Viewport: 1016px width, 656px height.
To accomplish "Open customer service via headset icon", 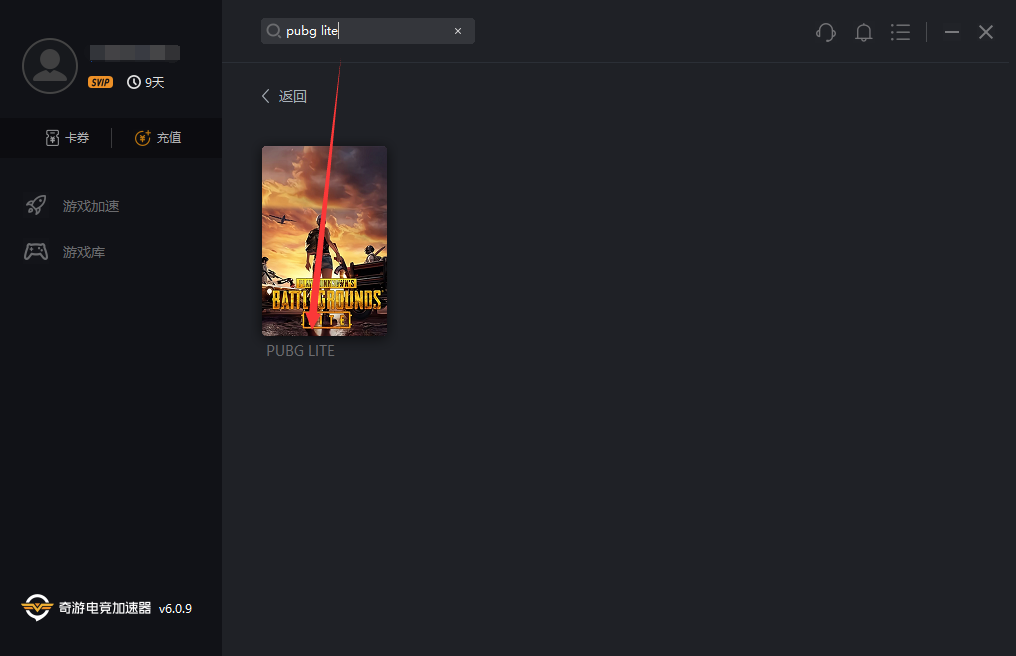I will pos(826,32).
